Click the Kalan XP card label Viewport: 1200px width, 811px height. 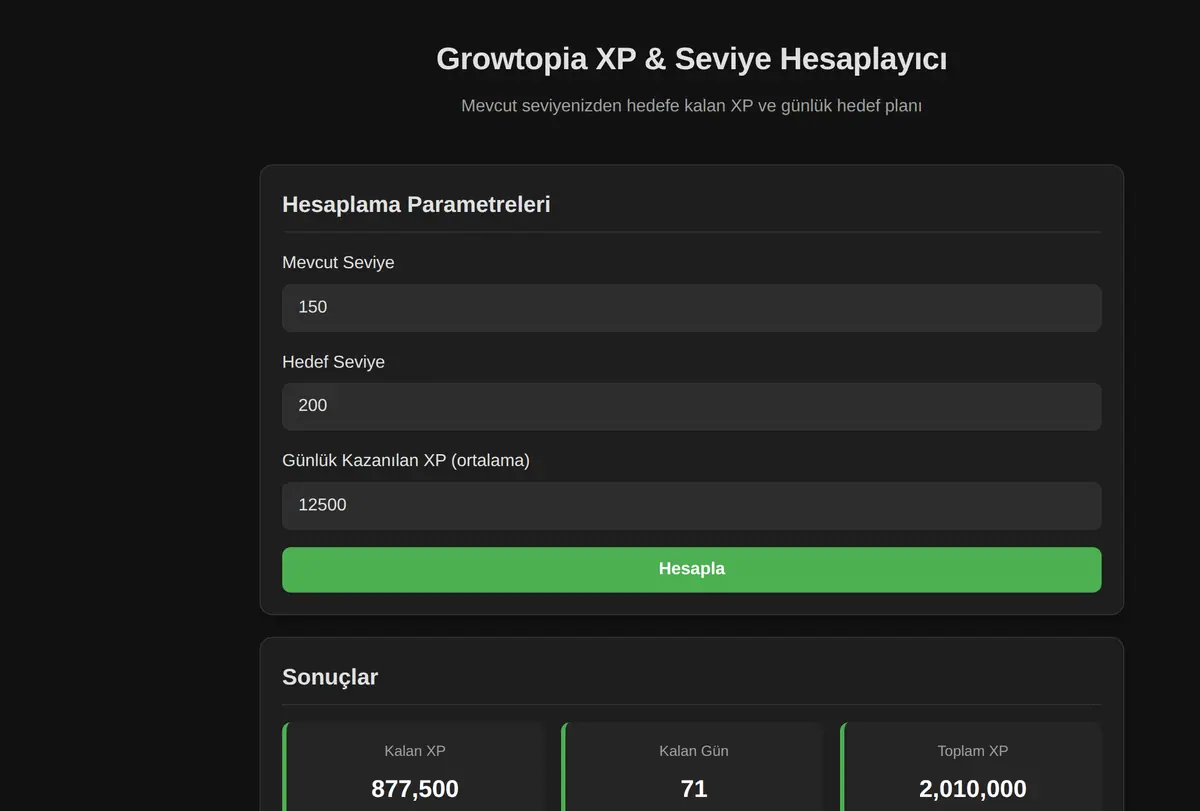[415, 751]
